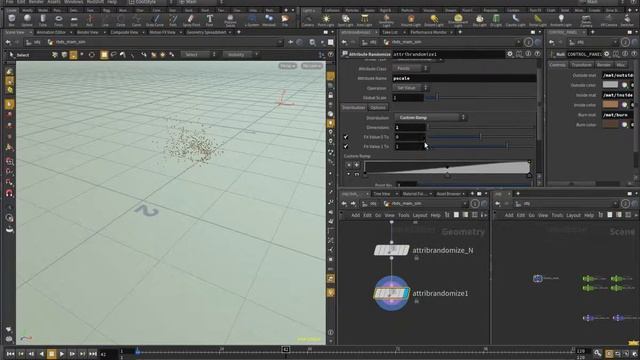Click the display options icon at viewport right edge
The width and height of the screenshot is (640, 360).
click(x=331, y=76)
